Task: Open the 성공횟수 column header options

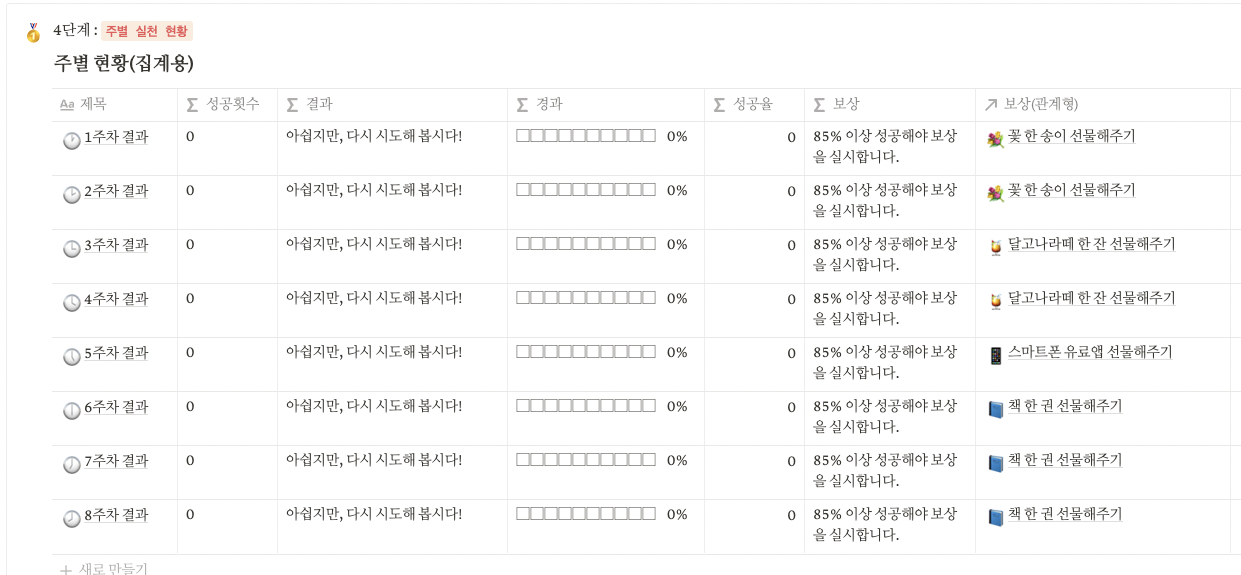Action: (x=228, y=105)
